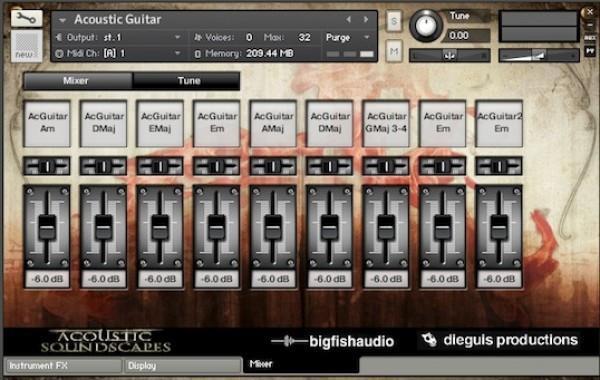This screenshot has height=380, width=600.
Task: Click the MIDI icon beside Midi Ch
Action: pyautogui.click(x=59, y=53)
